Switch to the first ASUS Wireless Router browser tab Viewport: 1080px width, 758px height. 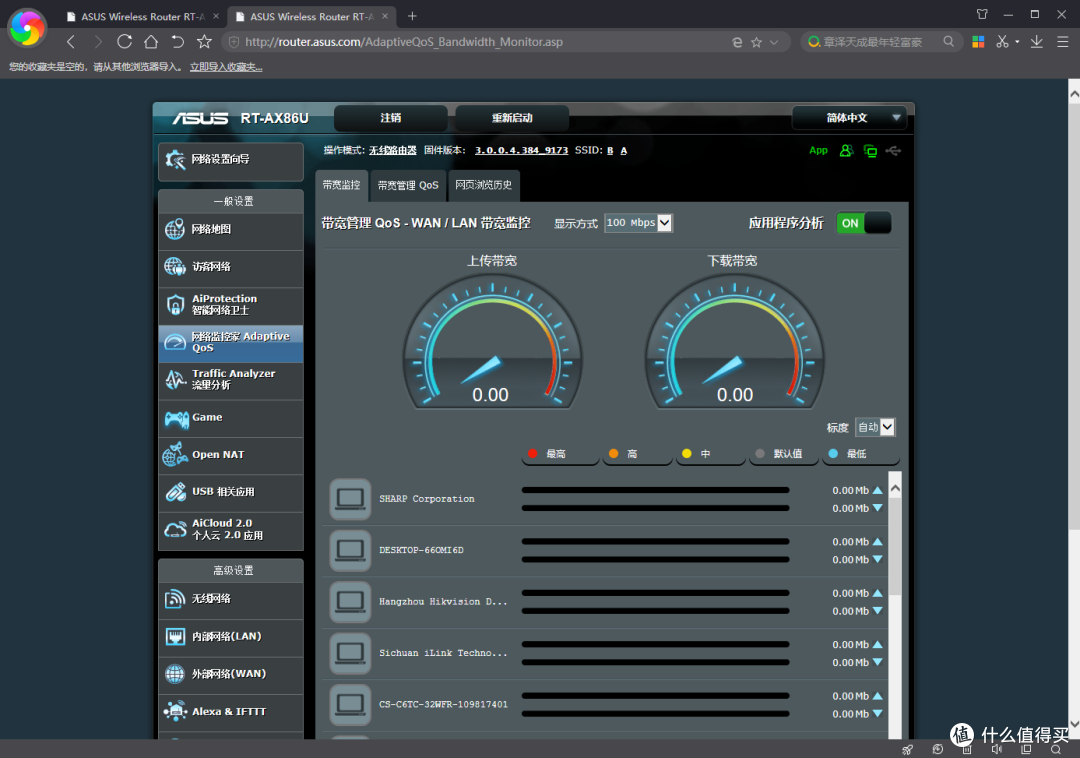pyautogui.click(x=143, y=16)
